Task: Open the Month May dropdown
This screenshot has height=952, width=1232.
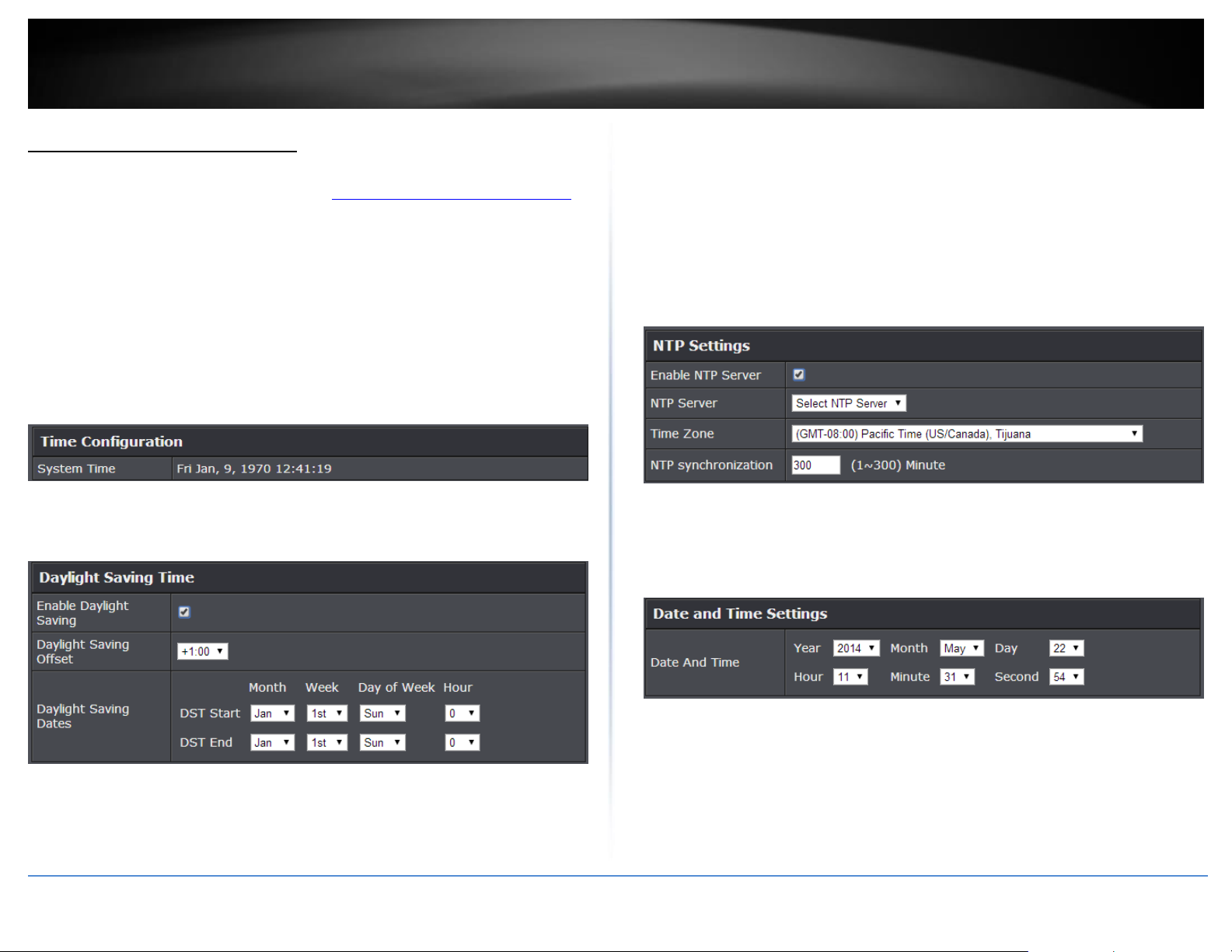Action: pyautogui.click(x=962, y=648)
